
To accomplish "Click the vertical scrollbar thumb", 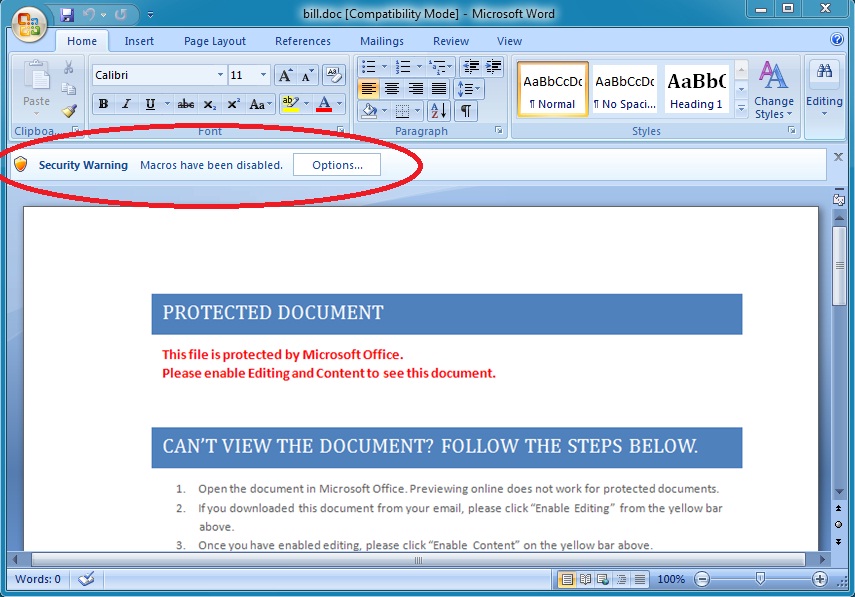I will [839, 266].
